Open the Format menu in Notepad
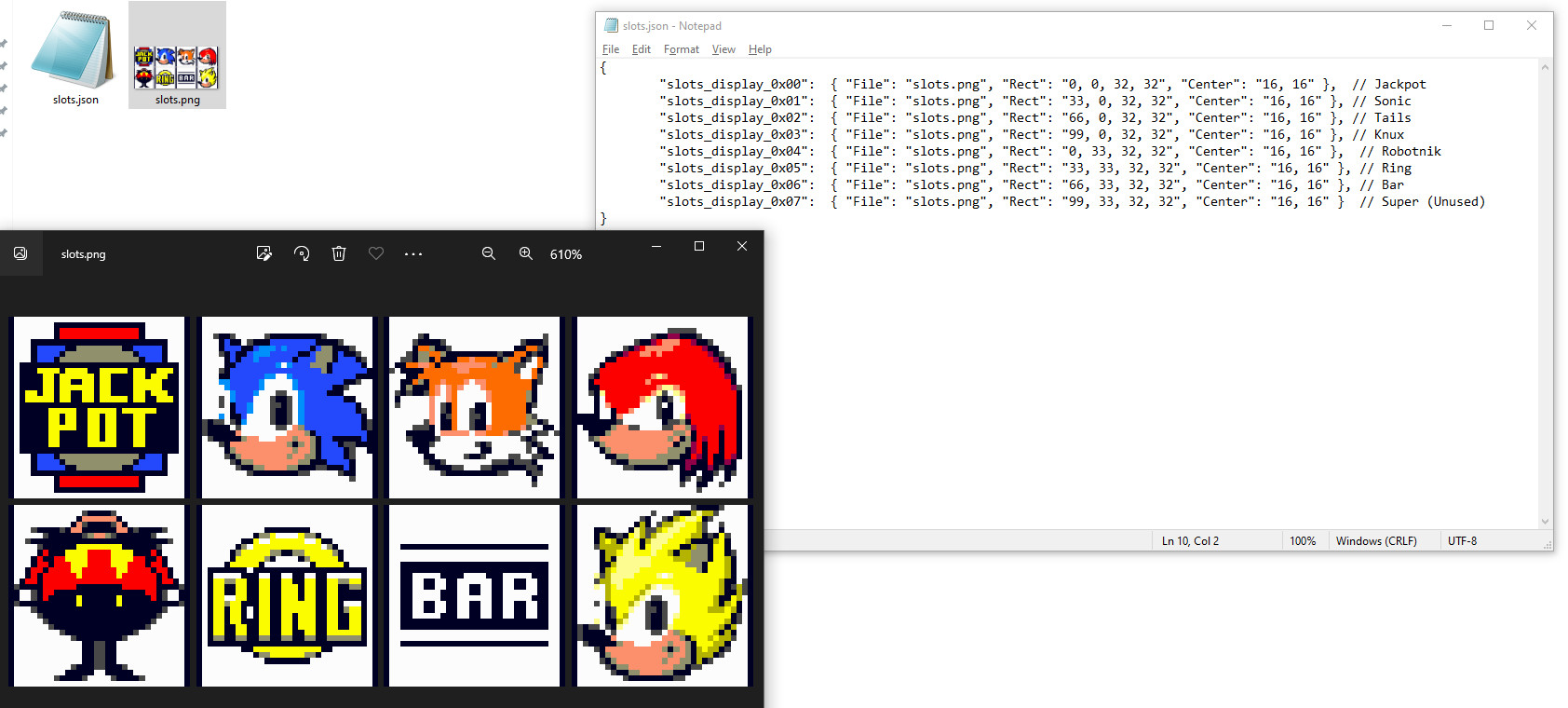 click(x=681, y=49)
